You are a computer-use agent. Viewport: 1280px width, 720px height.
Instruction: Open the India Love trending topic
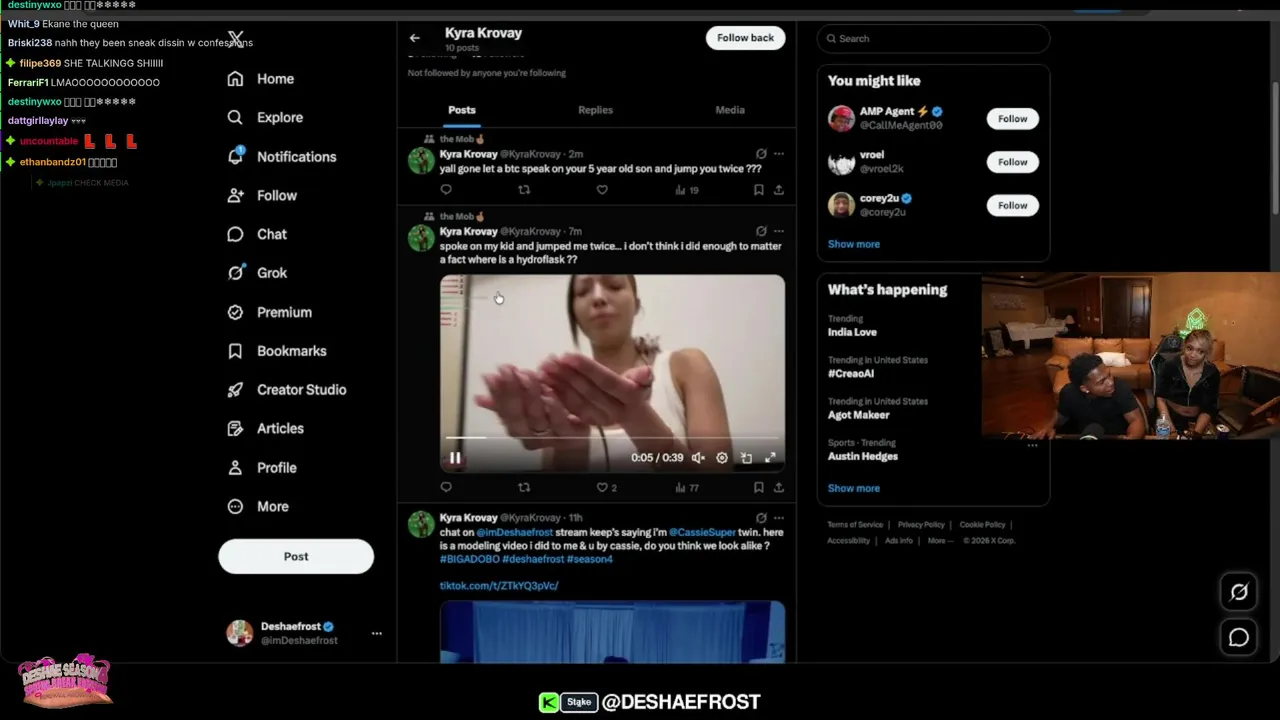pos(852,332)
